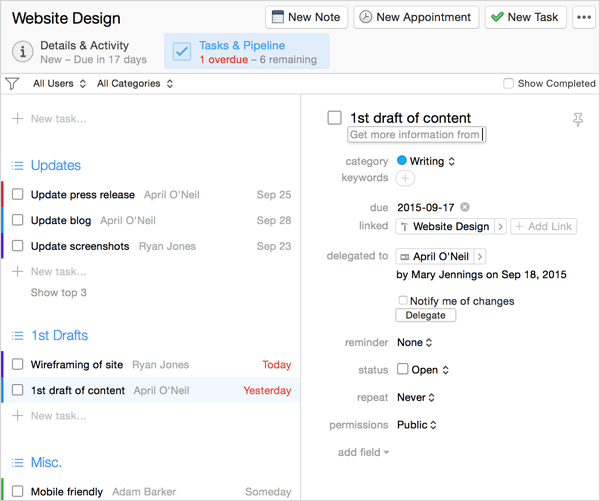Open the All Users filter dropdown
This screenshot has width=600, height=501.
point(59,83)
